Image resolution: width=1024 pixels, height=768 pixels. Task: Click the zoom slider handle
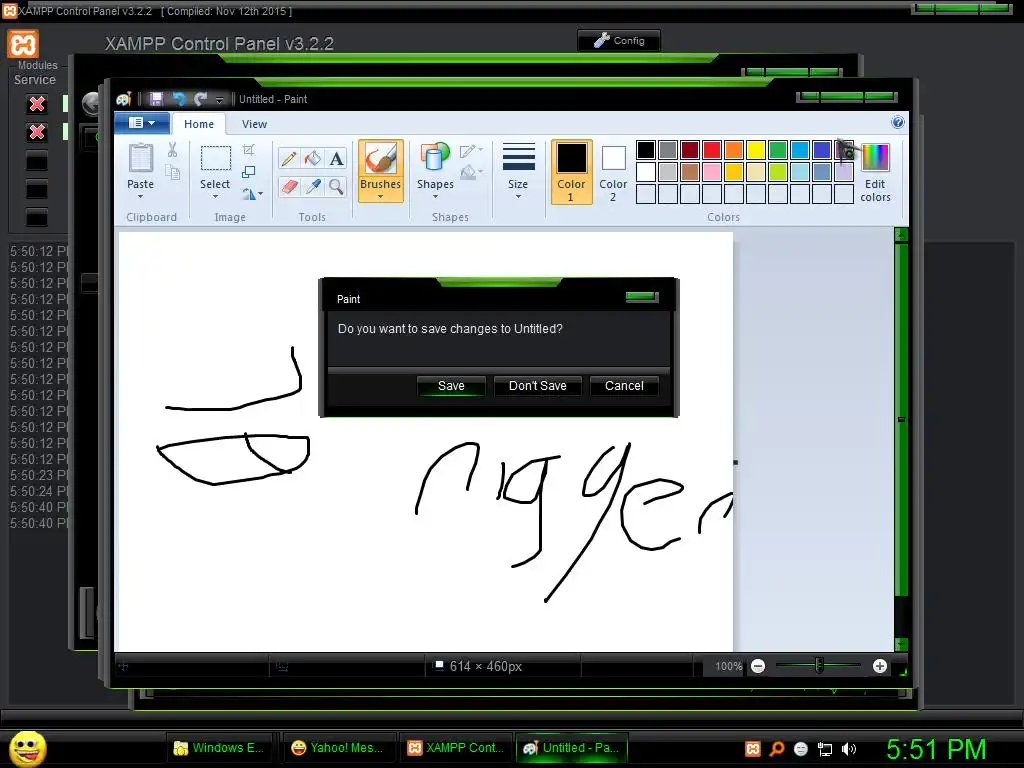819,665
